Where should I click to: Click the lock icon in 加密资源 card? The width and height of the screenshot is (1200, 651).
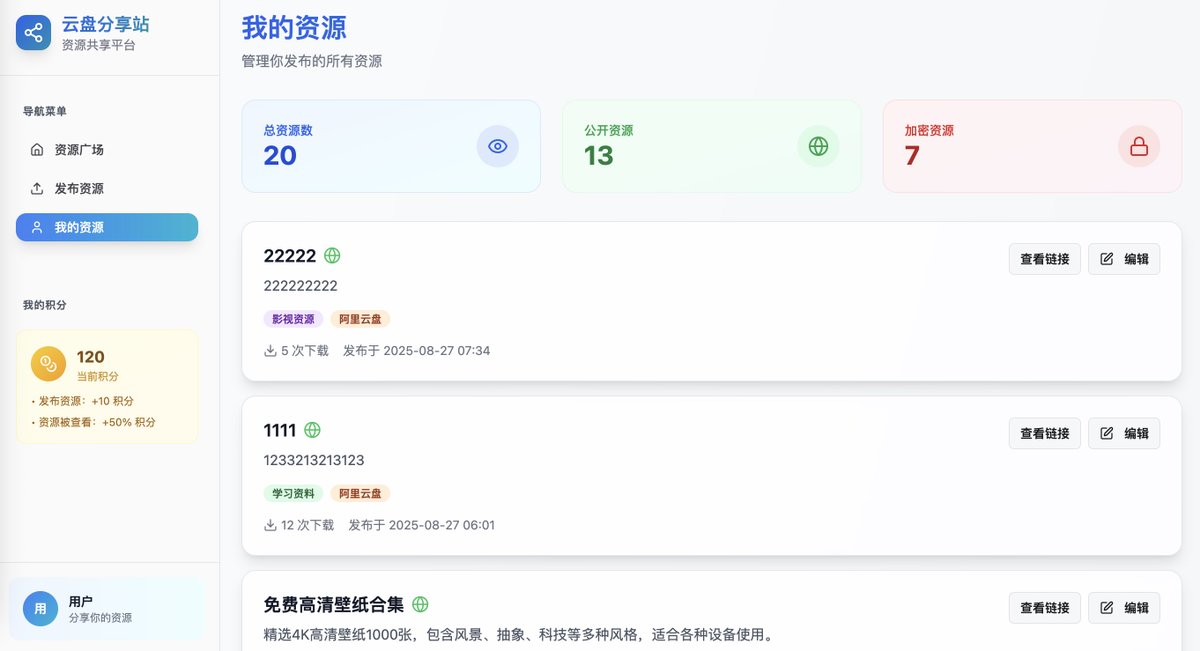(1139, 146)
